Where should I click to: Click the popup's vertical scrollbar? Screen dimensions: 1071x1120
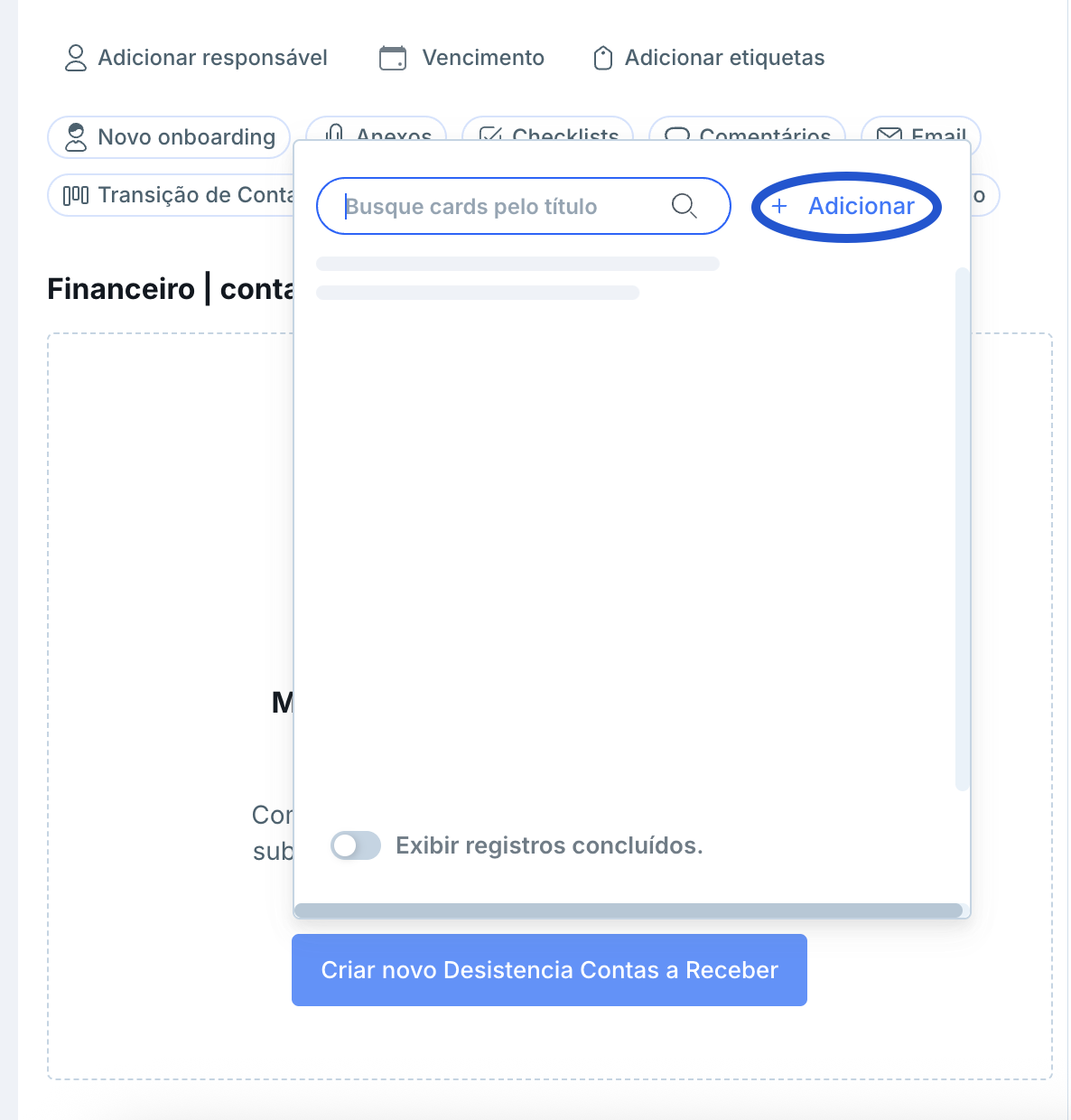coord(962,529)
